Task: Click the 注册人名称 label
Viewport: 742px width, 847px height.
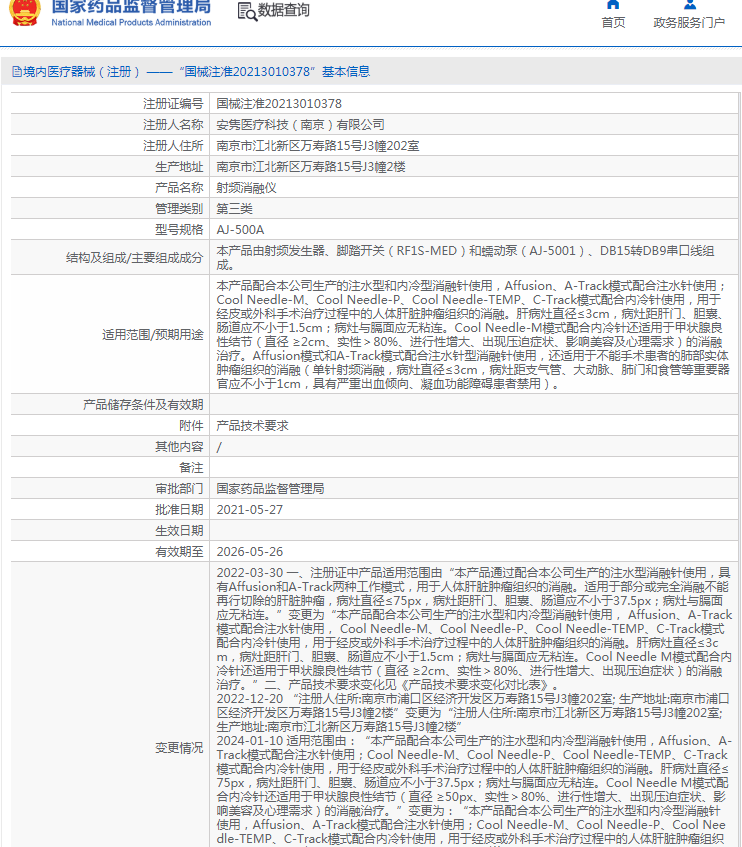Action: point(173,125)
